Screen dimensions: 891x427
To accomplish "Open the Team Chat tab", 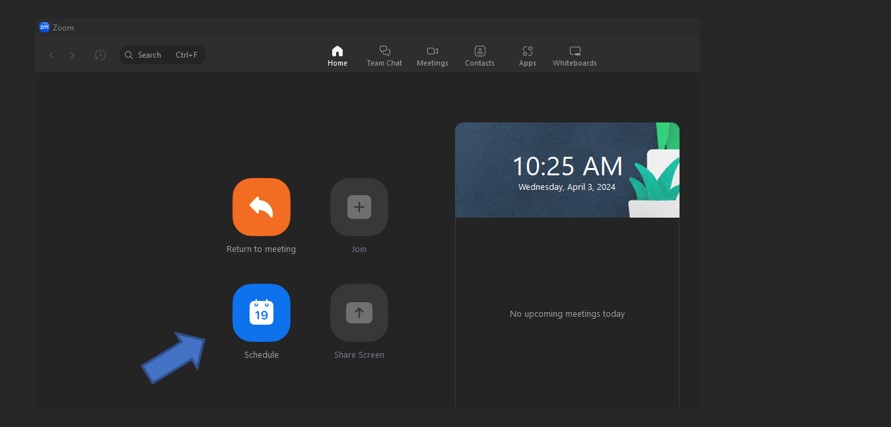I will [x=385, y=56].
